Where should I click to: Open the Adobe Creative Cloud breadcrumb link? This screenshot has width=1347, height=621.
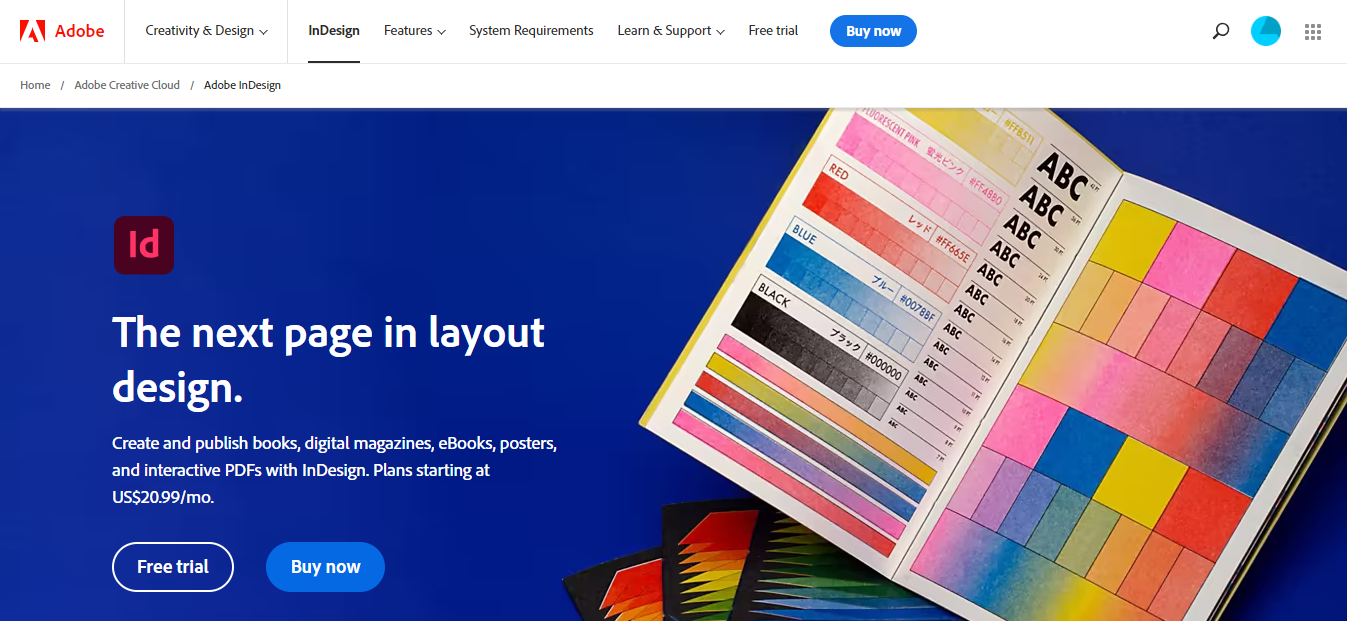tap(126, 85)
